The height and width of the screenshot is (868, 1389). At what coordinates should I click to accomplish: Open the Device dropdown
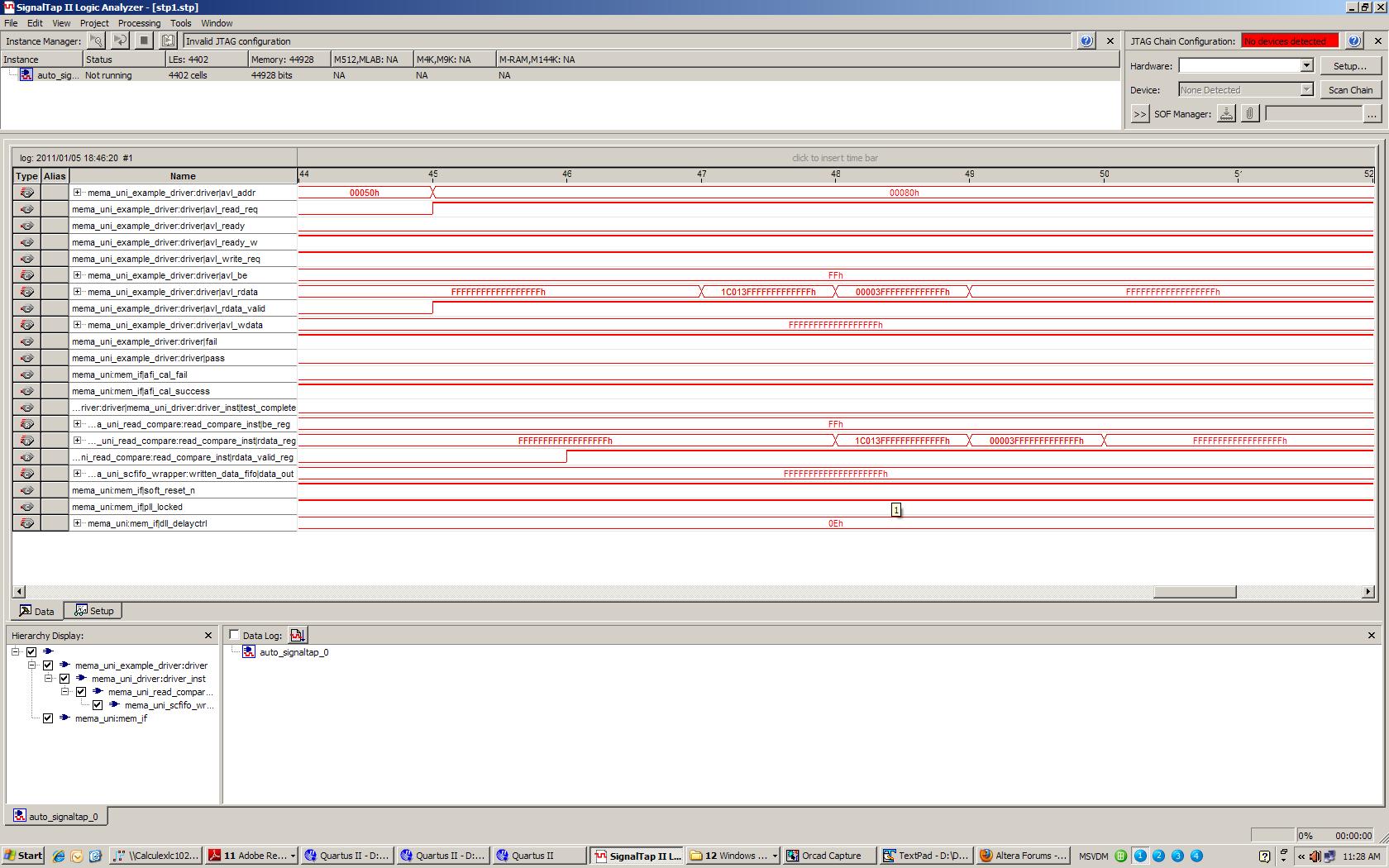pos(1306,89)
